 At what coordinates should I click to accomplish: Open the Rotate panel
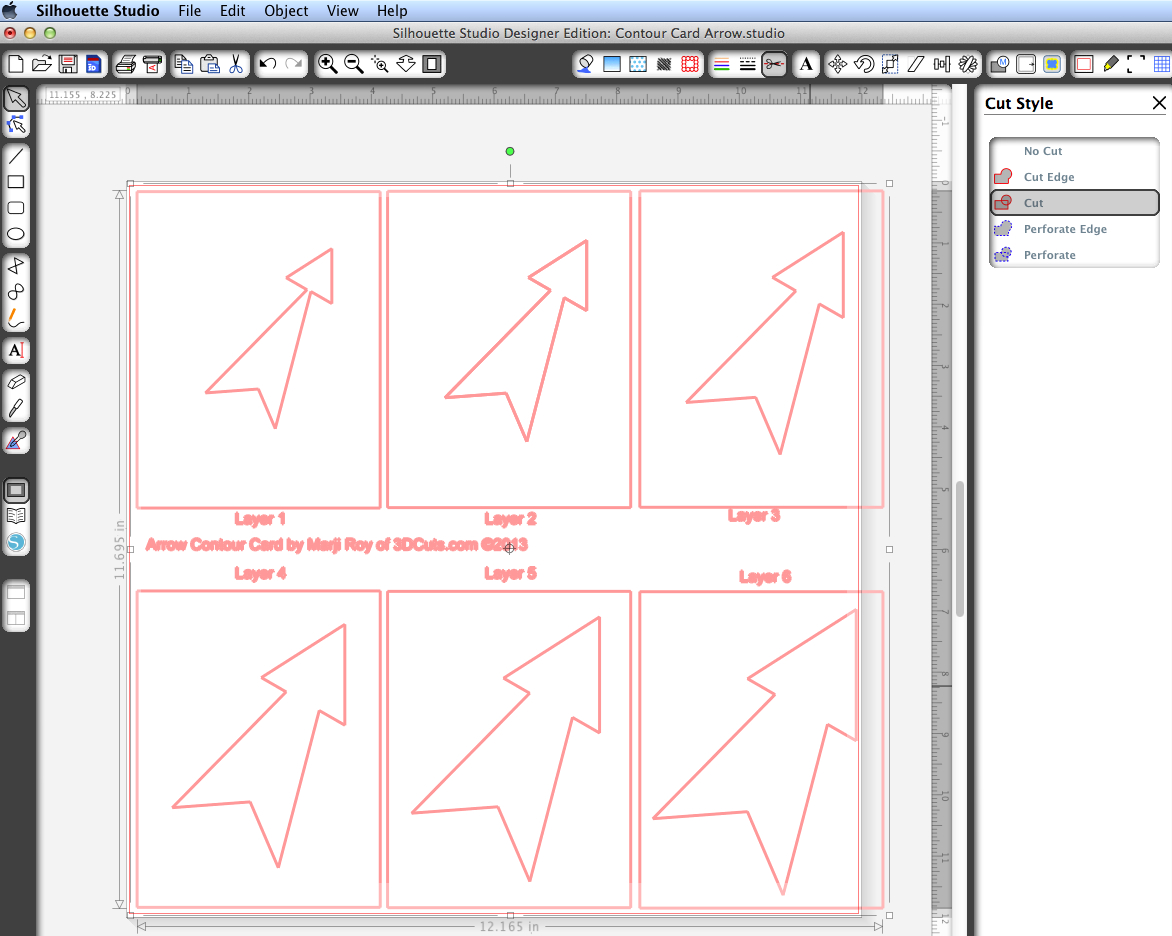pyautogui.click(x=864, y=64)
